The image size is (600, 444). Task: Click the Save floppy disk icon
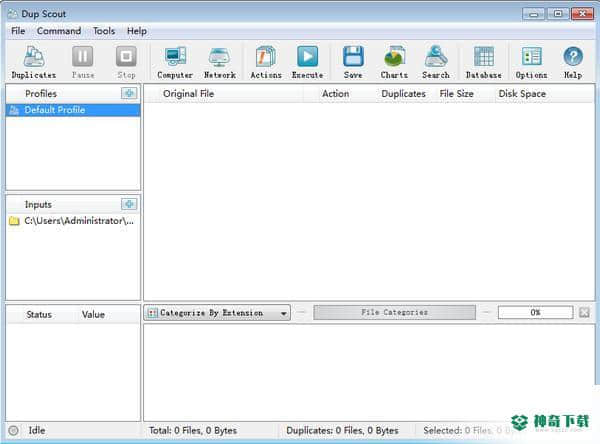point(353,57)
